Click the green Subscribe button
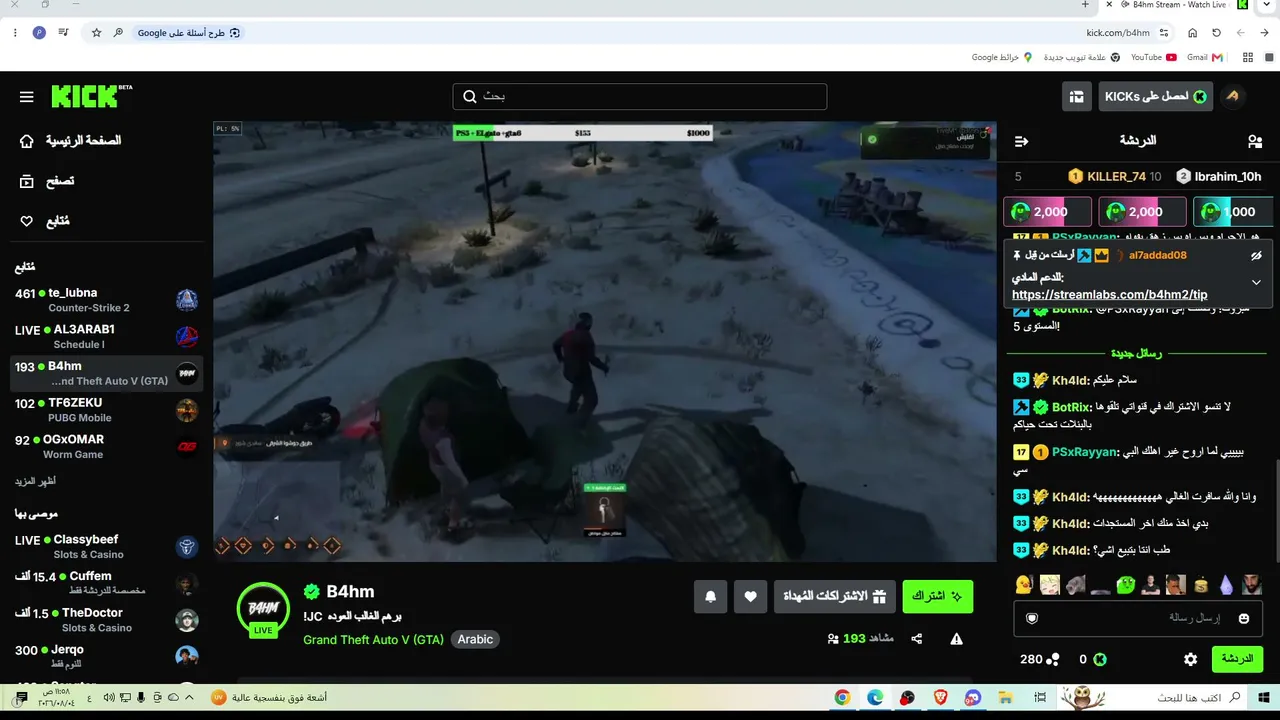Image resolution: width=1280 pixels, height=720 pixels. 938,596
